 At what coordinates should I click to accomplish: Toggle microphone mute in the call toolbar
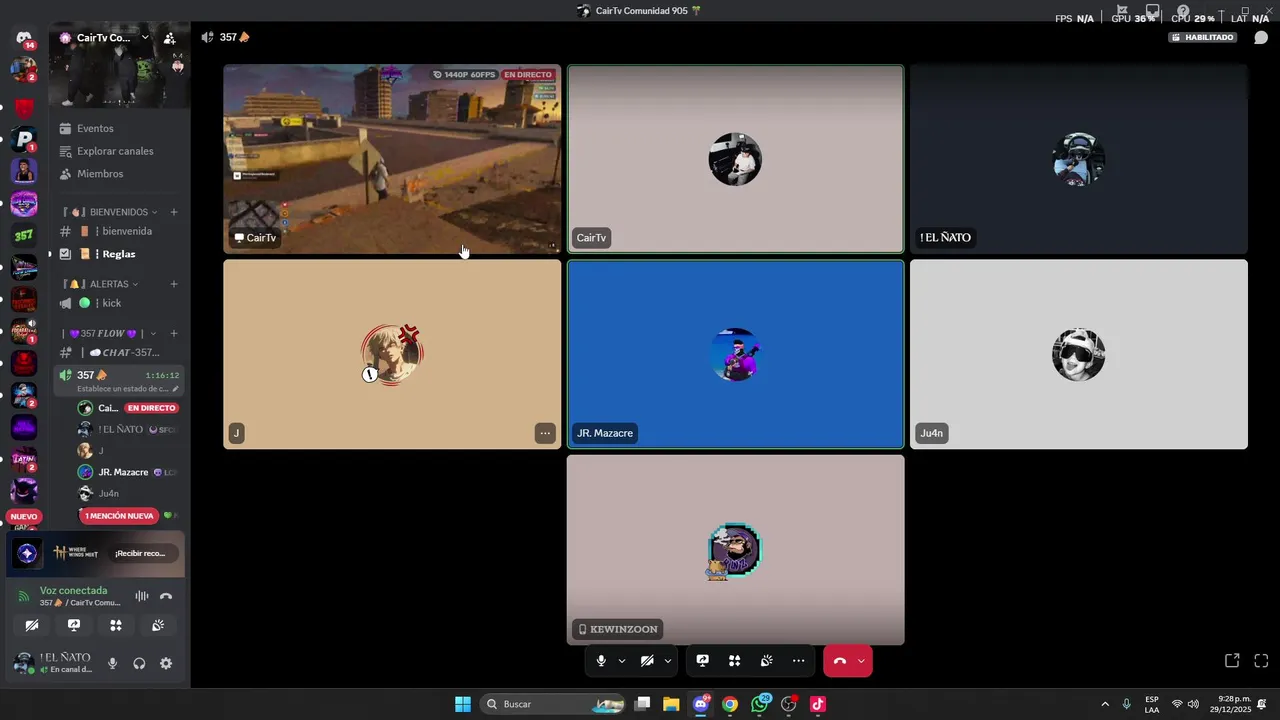coord(601,661)
